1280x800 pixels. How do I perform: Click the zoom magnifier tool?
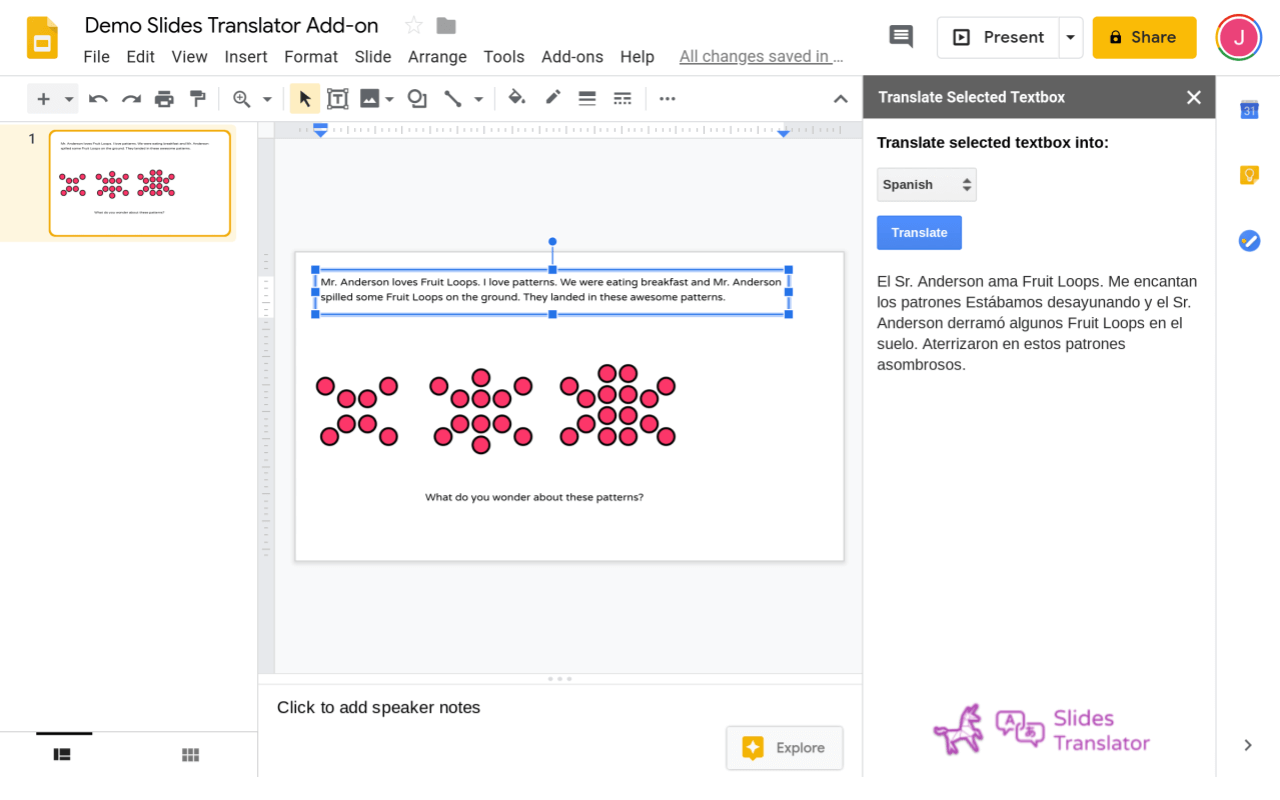241,98
